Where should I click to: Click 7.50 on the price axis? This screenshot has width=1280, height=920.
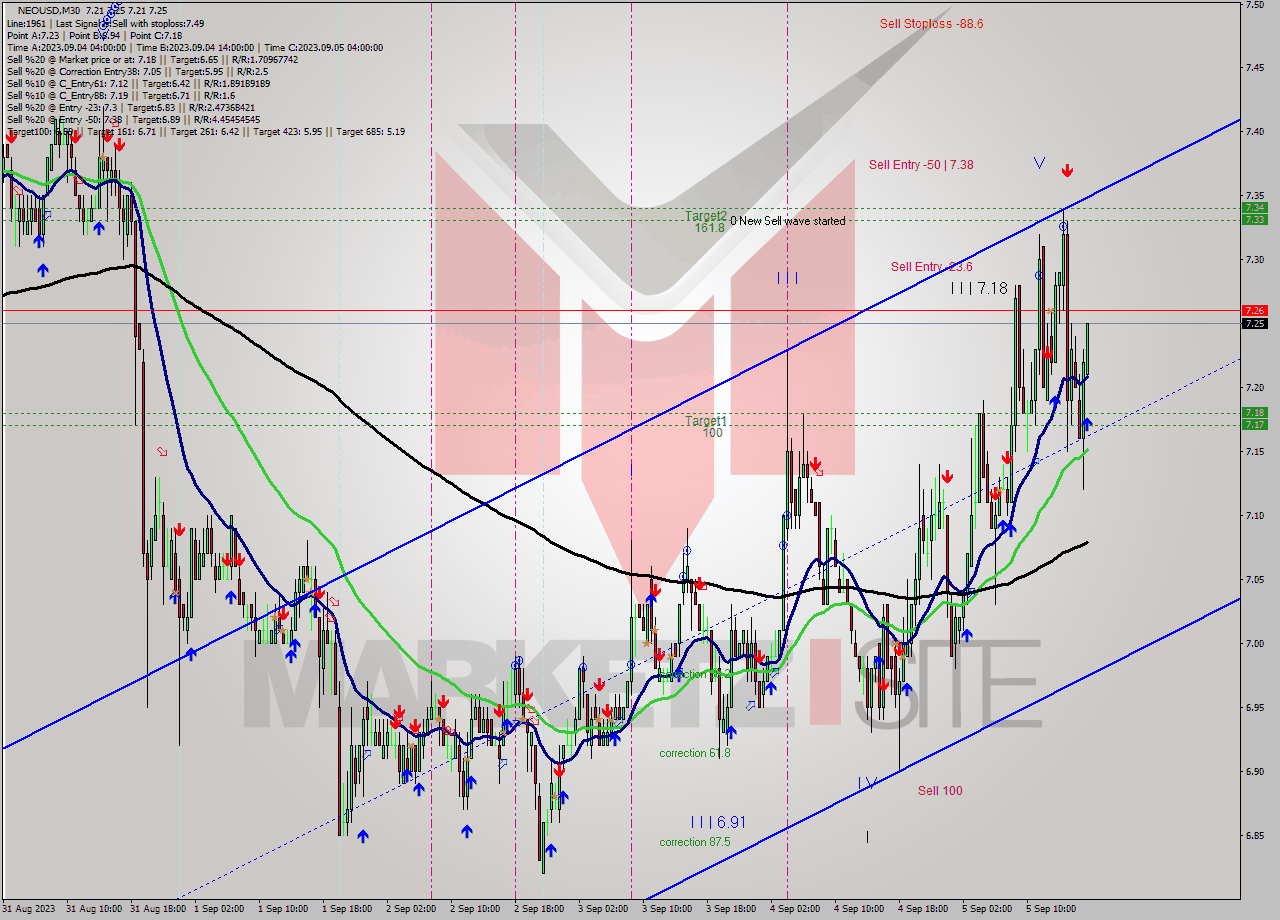pos(1255,5)
